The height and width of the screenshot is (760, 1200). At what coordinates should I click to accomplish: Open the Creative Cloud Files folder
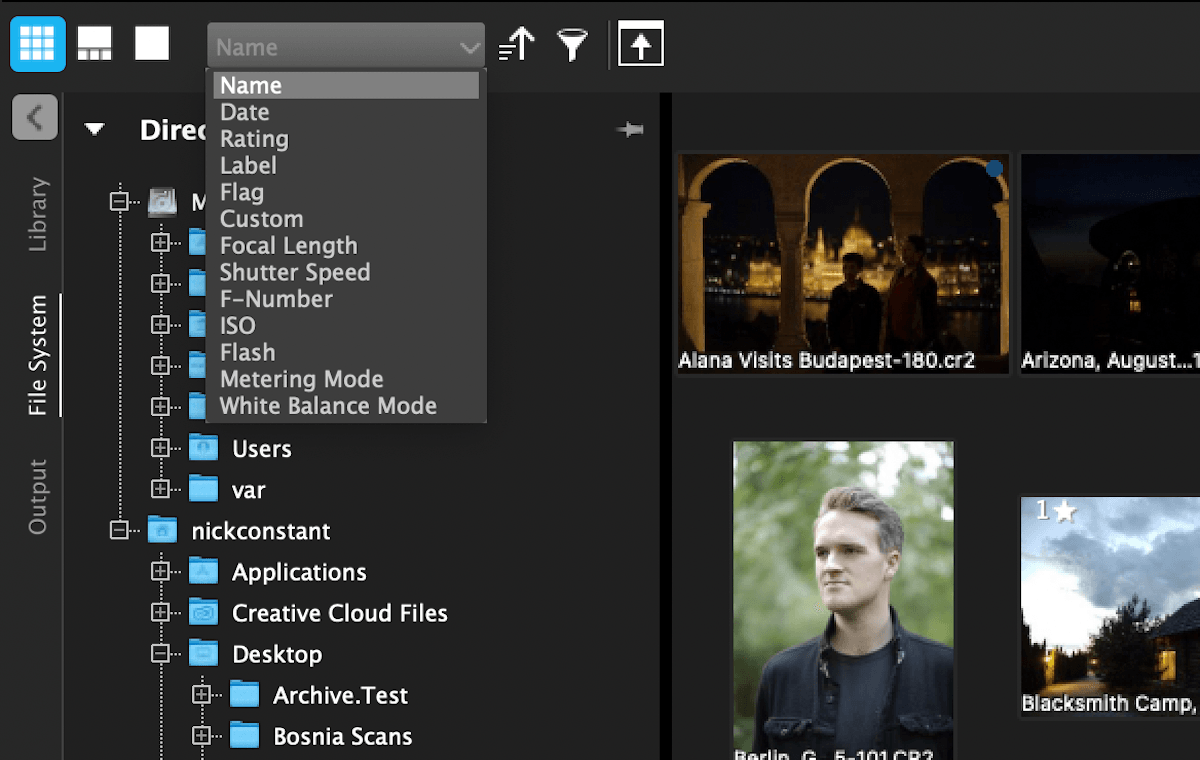point(340,612)
